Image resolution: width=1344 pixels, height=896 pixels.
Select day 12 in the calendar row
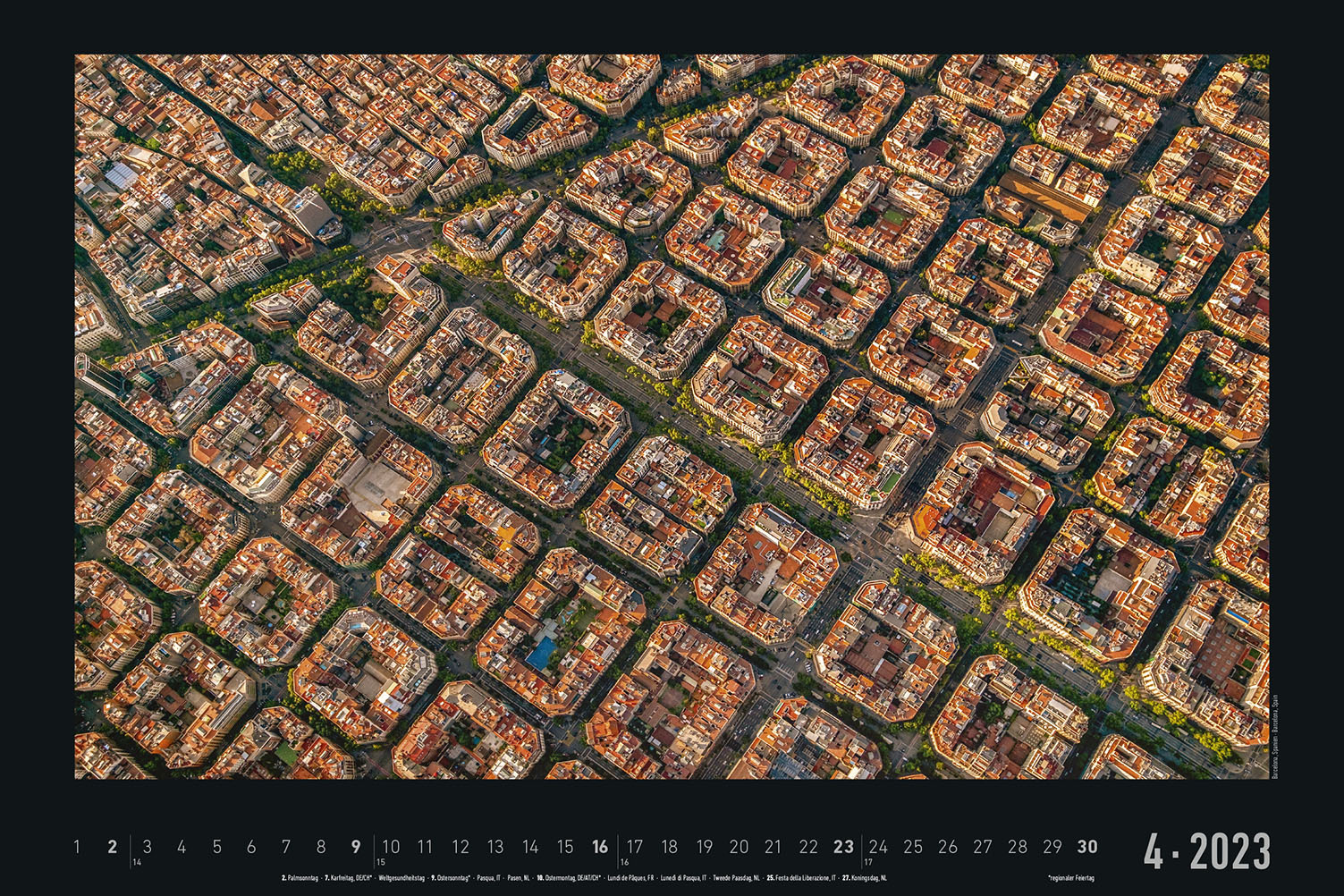click(461, 846)
